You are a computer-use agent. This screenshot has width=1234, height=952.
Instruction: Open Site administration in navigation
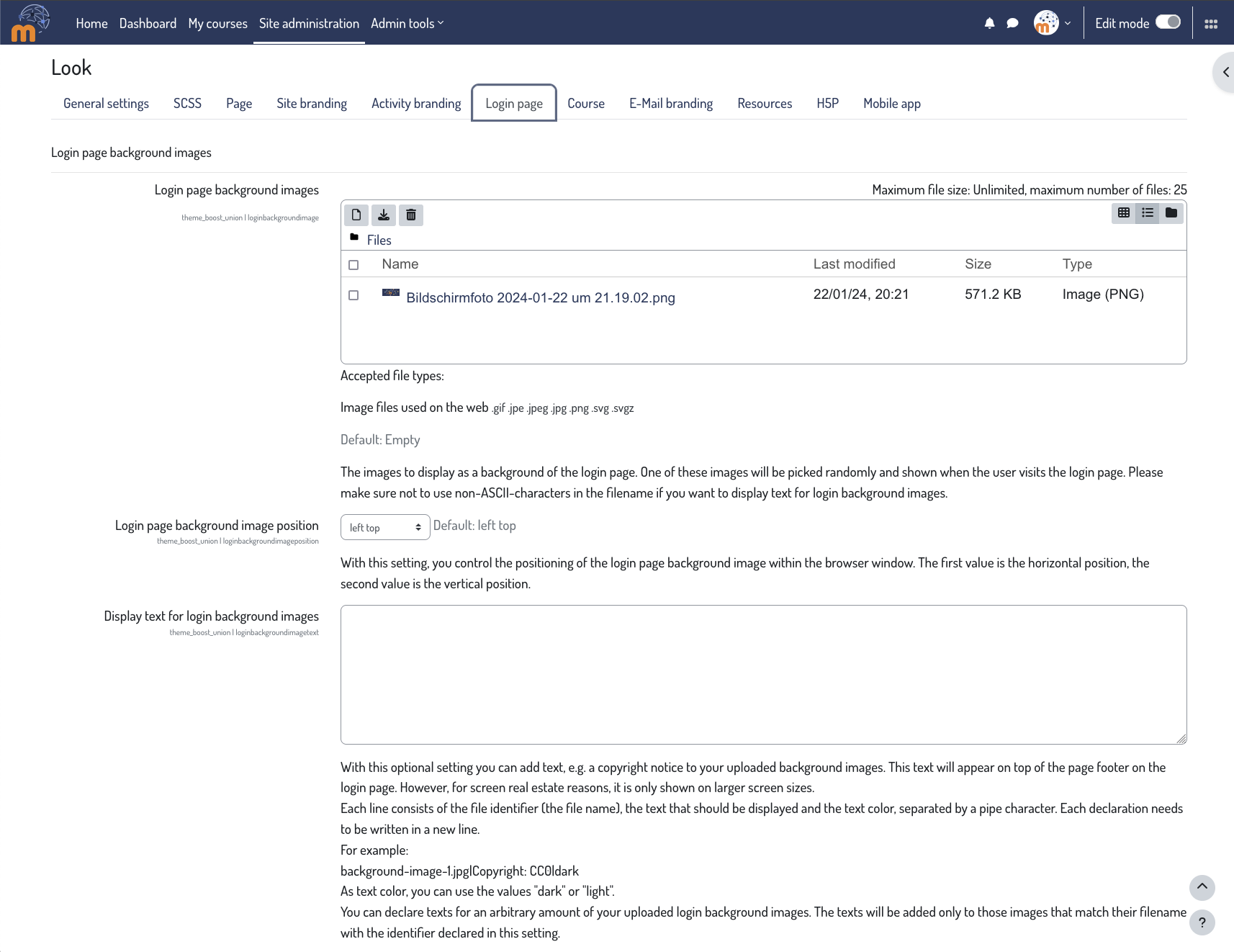click(309, 23)
